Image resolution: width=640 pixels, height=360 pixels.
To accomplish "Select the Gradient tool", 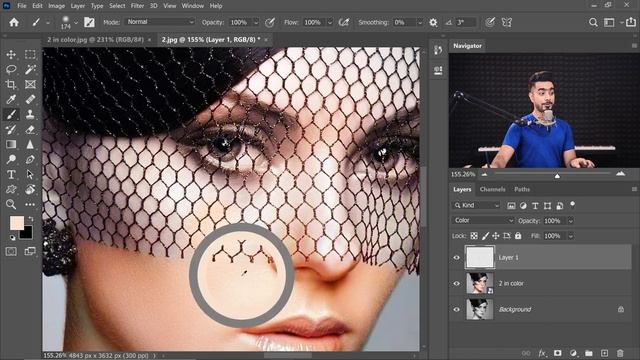I will click(x=11, y=144).
